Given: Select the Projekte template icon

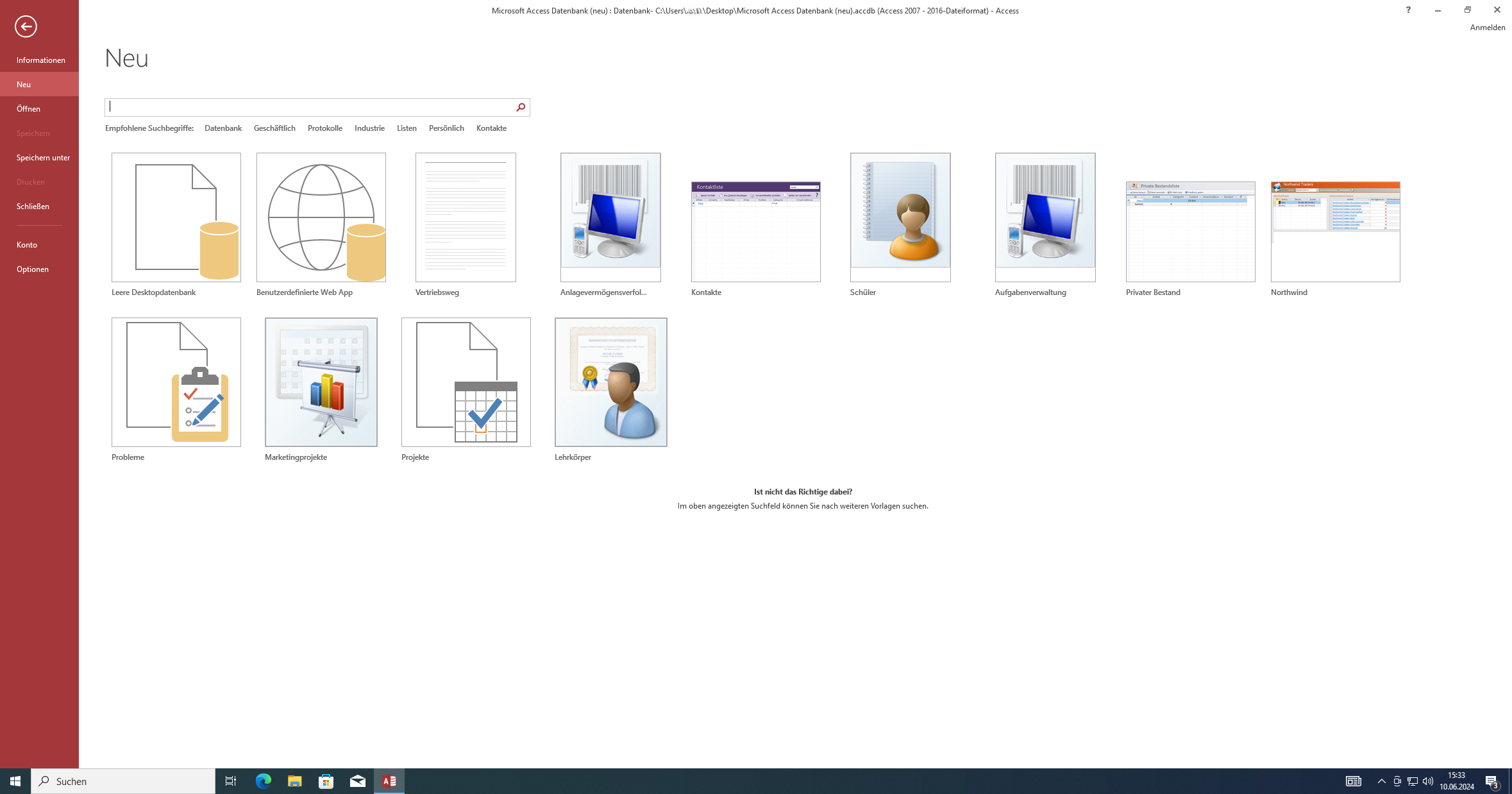Looking at the screenshot, I should [x=466, y=382].
